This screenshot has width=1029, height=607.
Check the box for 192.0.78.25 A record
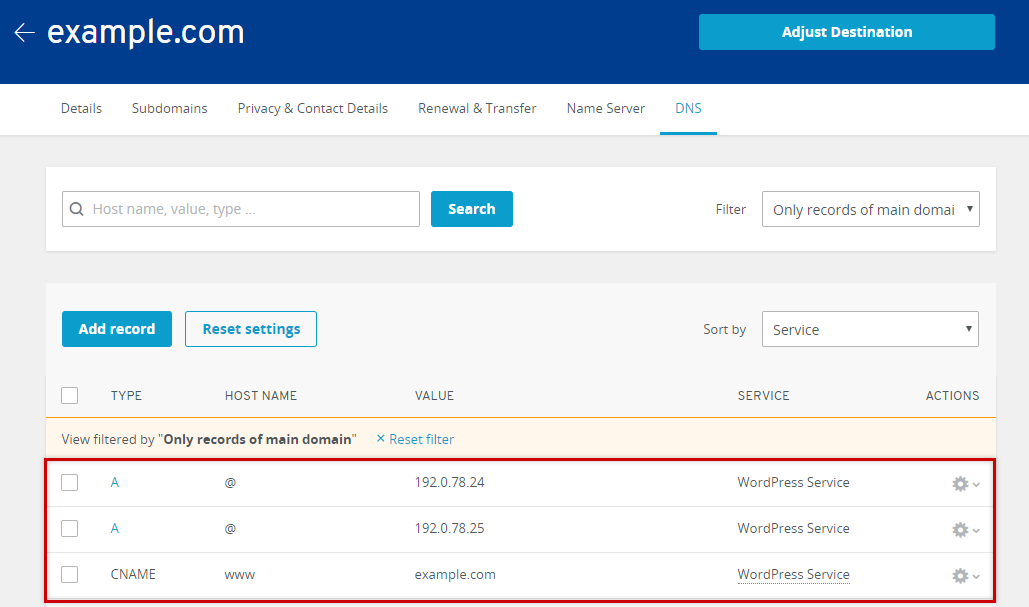[x=69, y=529]
